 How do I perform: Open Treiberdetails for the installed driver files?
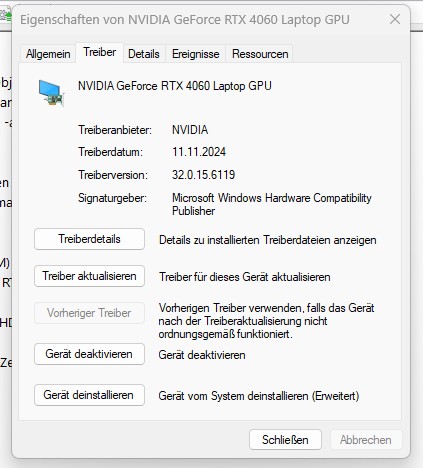pyautogui.click(x=89, y=239)
